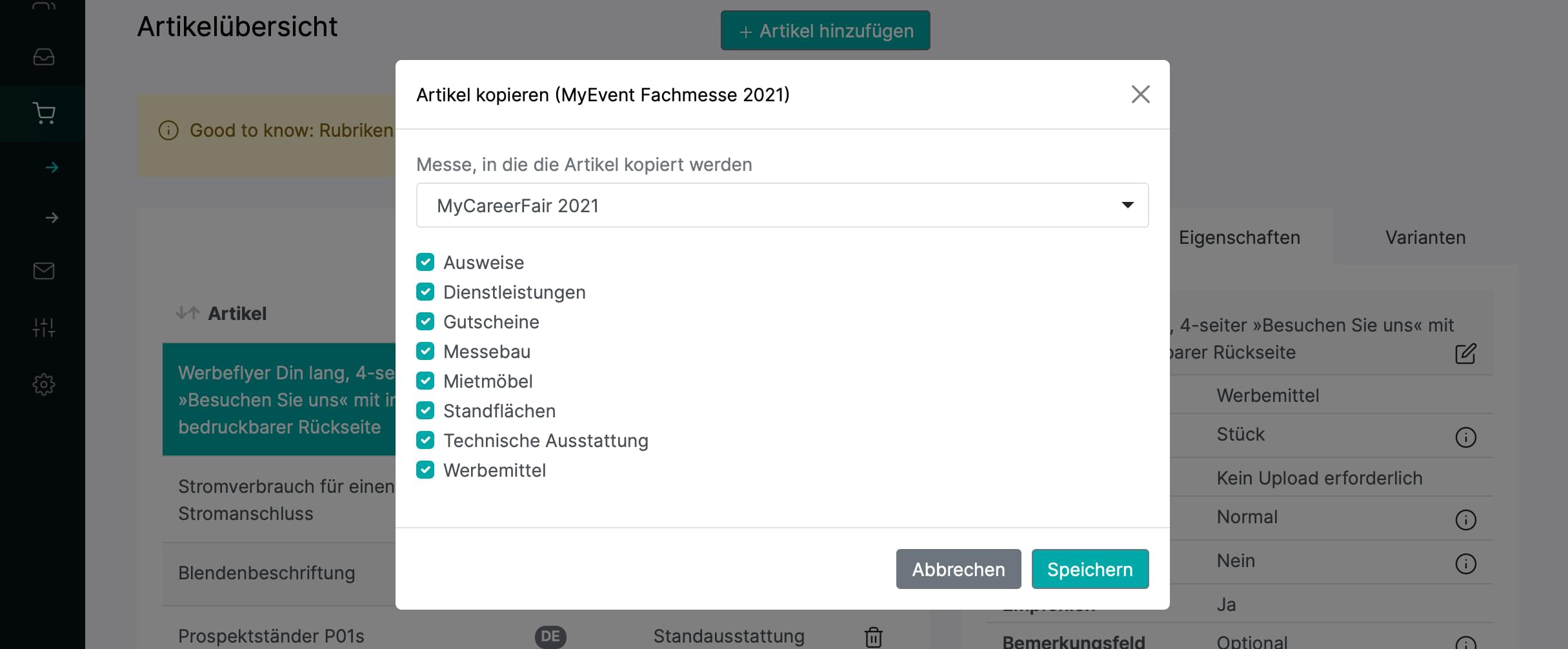This screenshot has width=1568, height=649.
Task: Open the MyCareerFair 2021 fair dropdown
Action: click(x=782, y=205)
